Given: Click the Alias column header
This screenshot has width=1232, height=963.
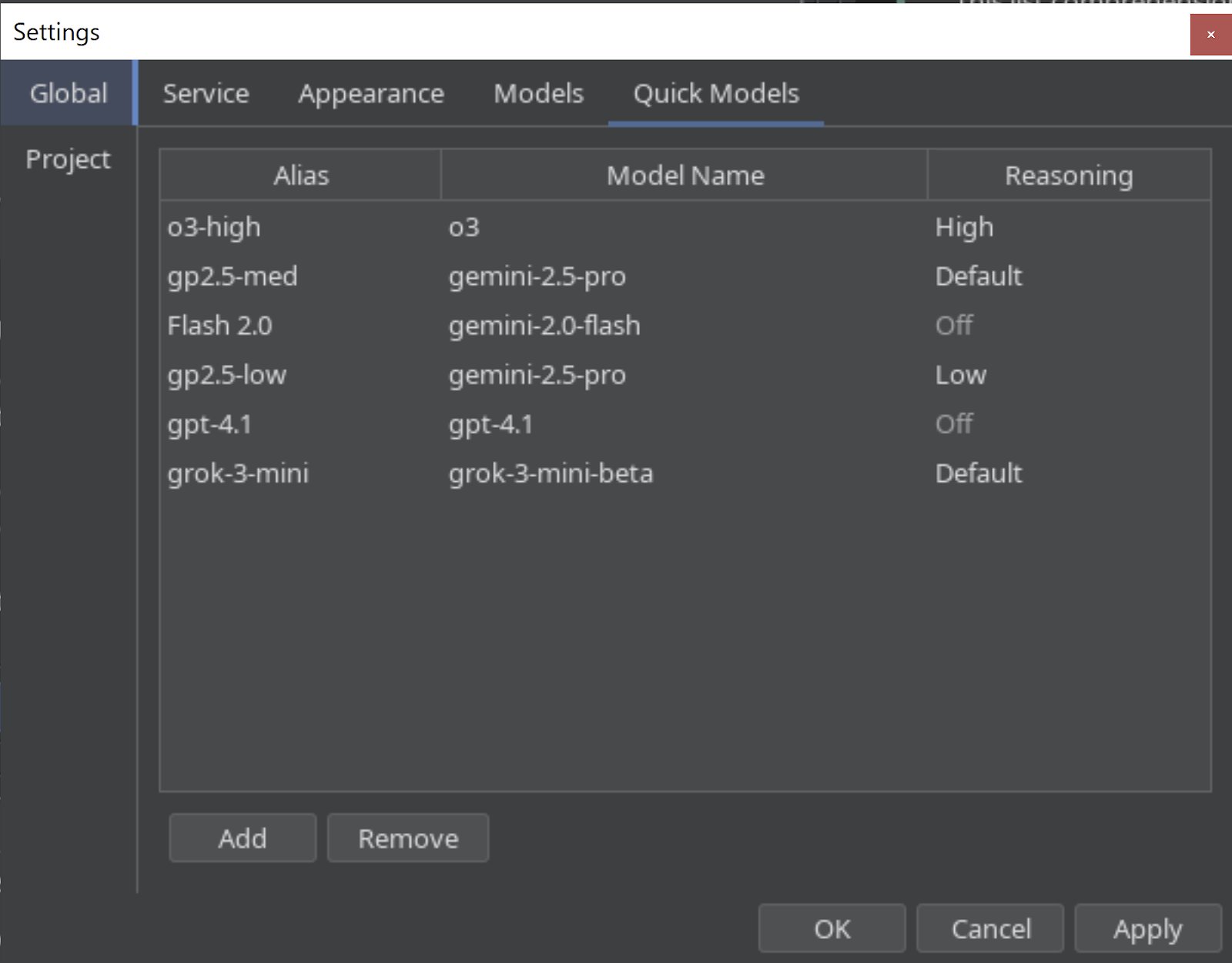Looking at the screenshot, I should (301, 176).
